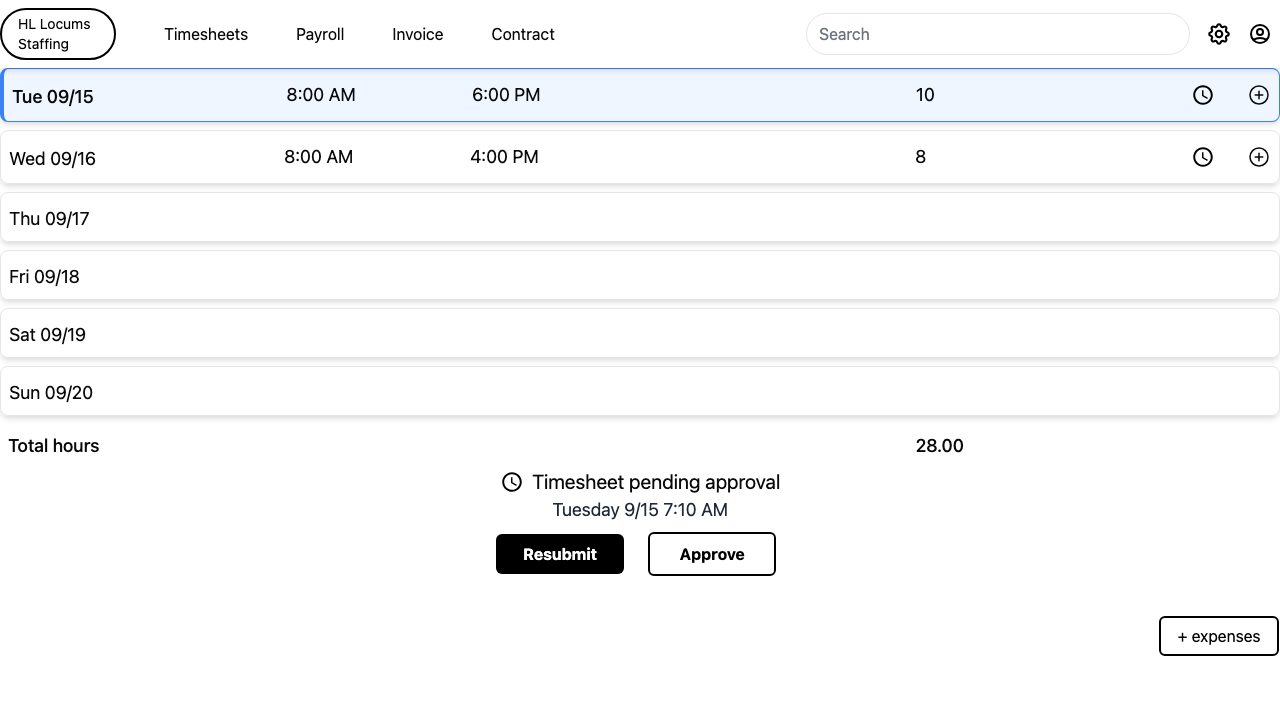Click the Wed 09/16 date label

tap(52, 159)
